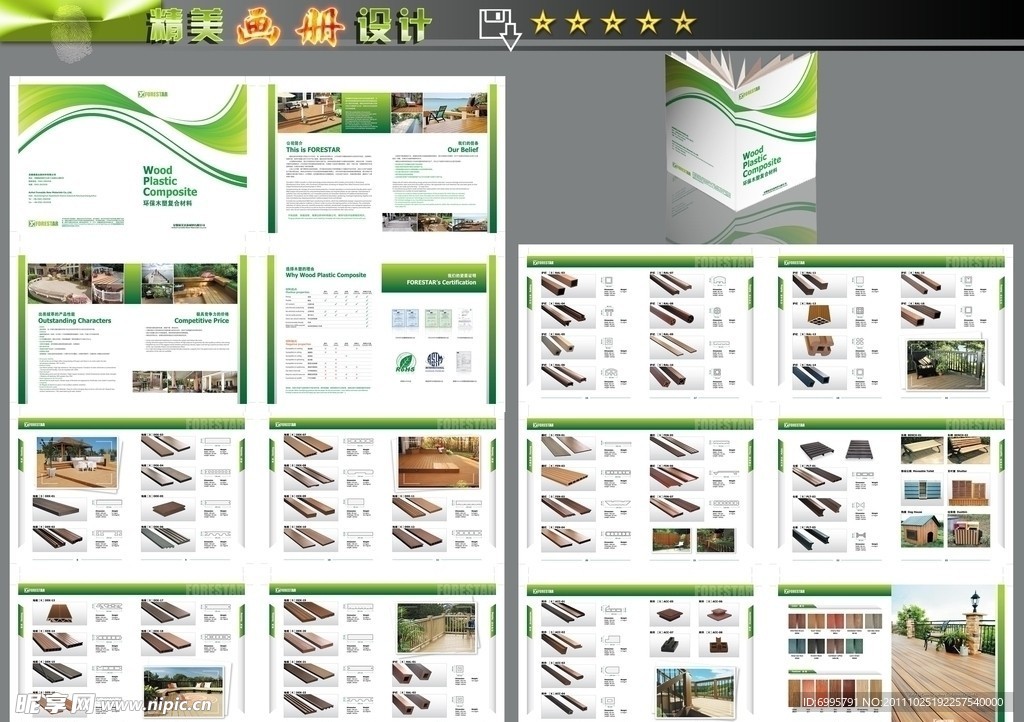Click the first gold star rating
Screen dimensions: 1024x722
(543, 22)
